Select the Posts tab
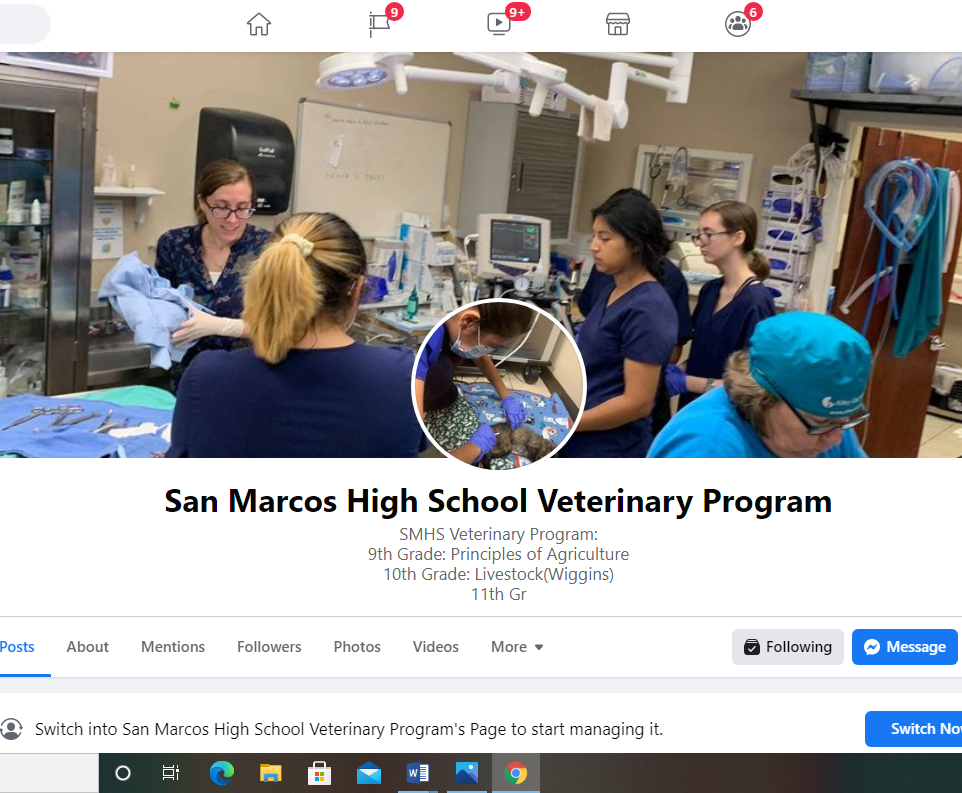 (x=17, y=647)
